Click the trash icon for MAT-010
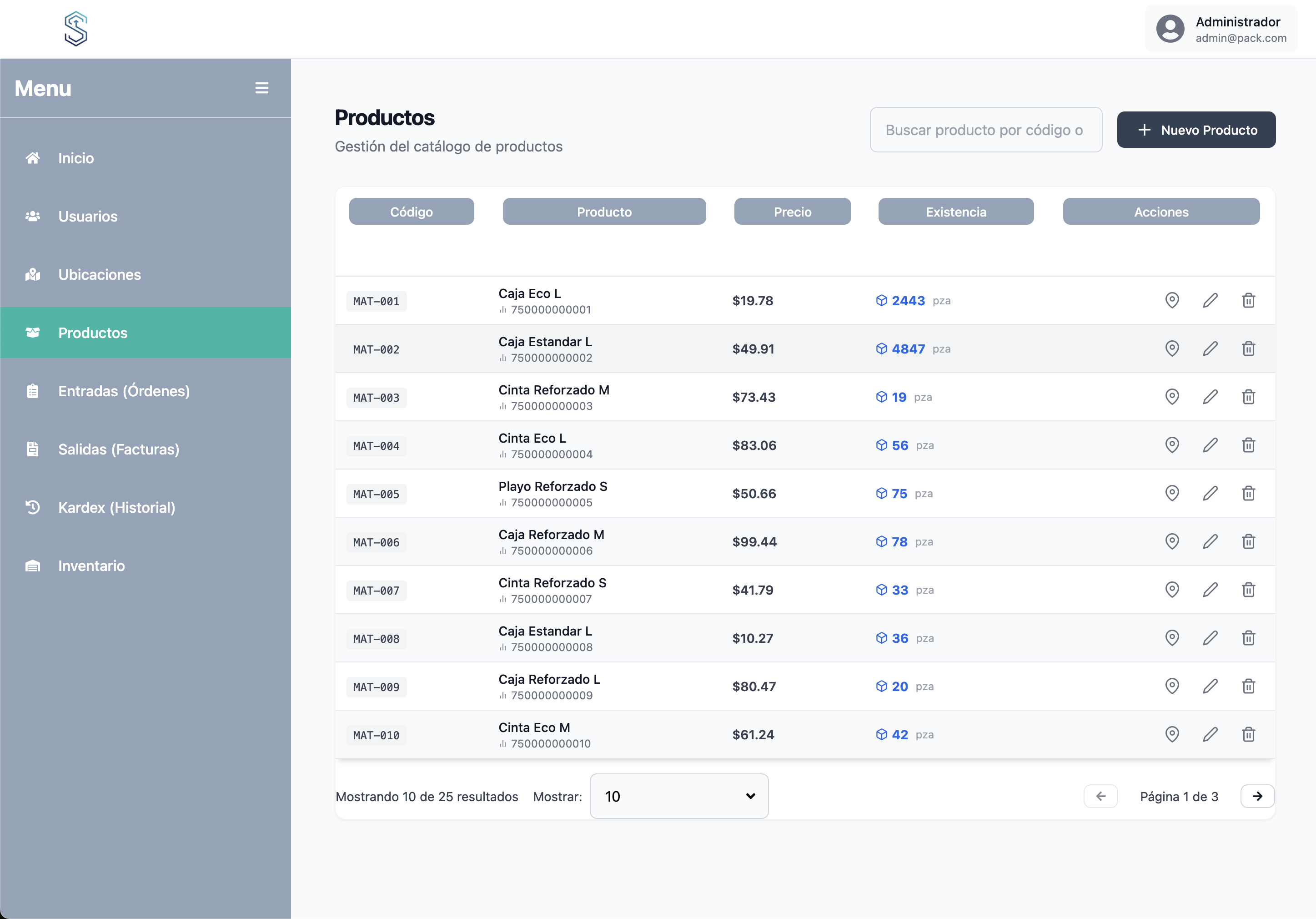The image size is (1316, 919). (1248, 734)
